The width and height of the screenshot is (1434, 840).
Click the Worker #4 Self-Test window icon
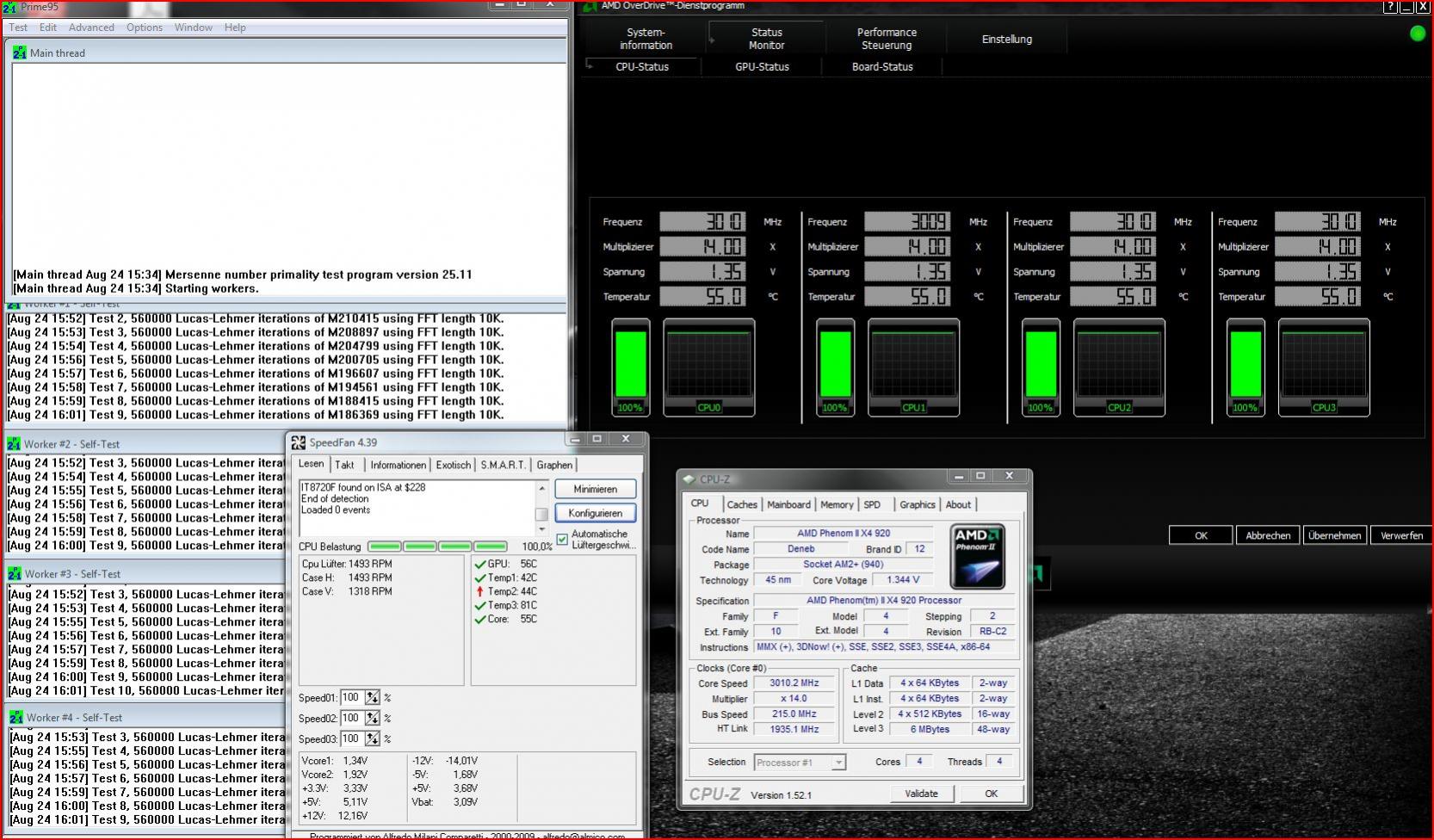coord(16,718)
